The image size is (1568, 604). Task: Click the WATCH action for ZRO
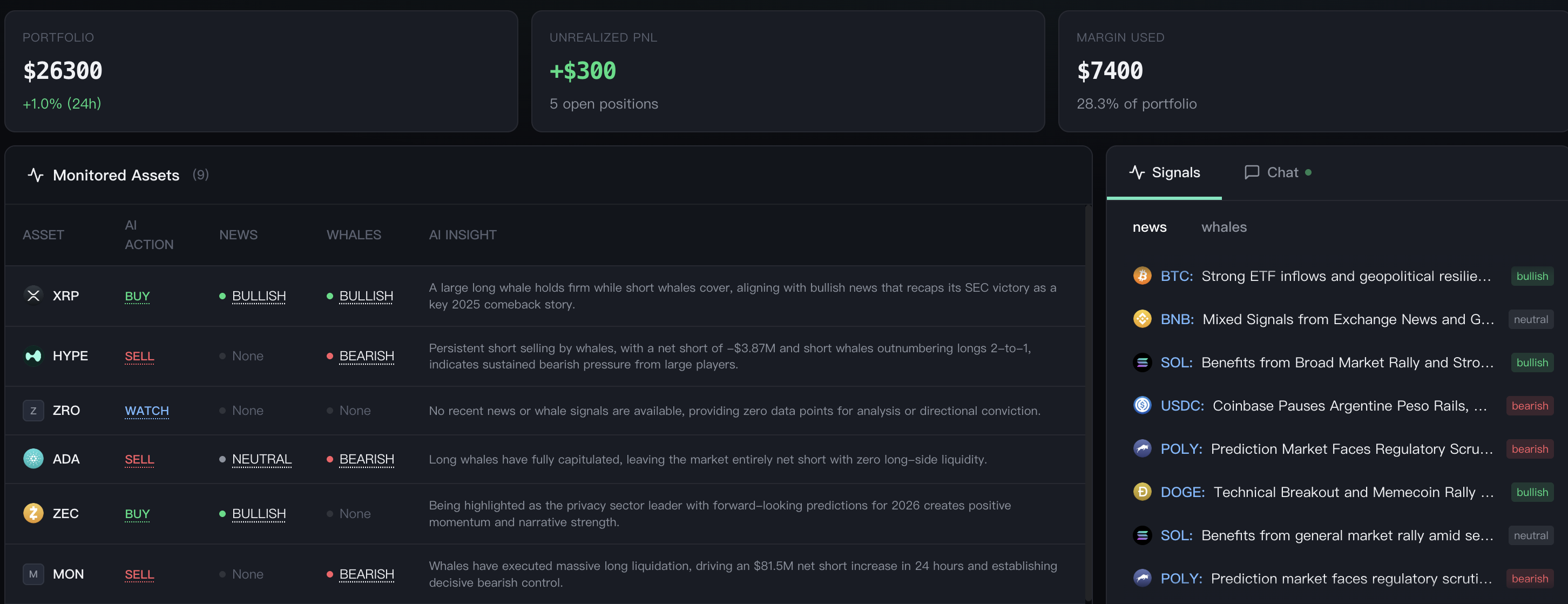(147, 411)
